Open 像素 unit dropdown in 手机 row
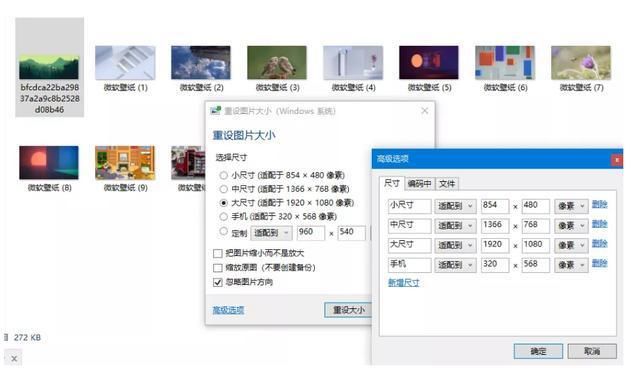 click(571, 265)
